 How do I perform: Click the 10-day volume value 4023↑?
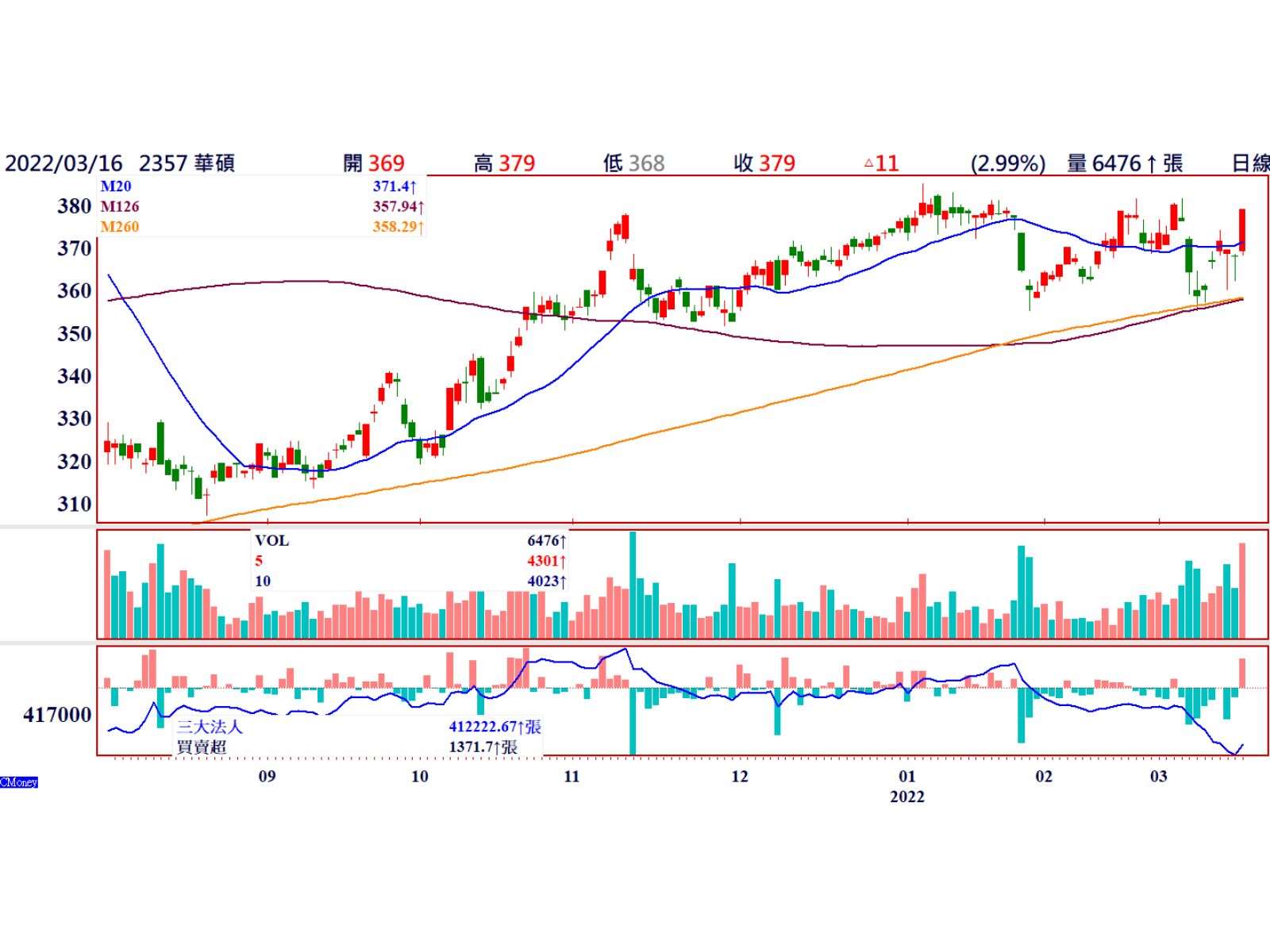[547, 582]
